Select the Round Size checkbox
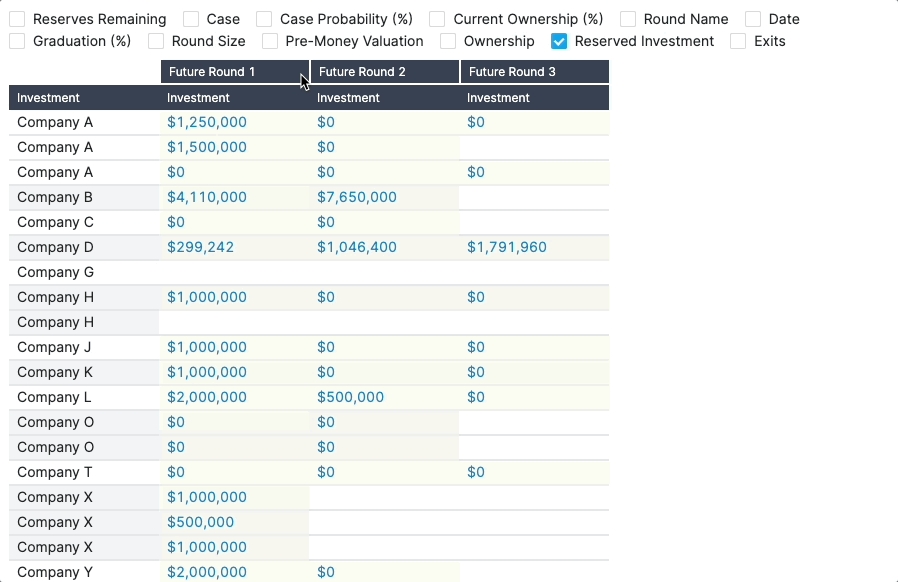 point(156,41)
